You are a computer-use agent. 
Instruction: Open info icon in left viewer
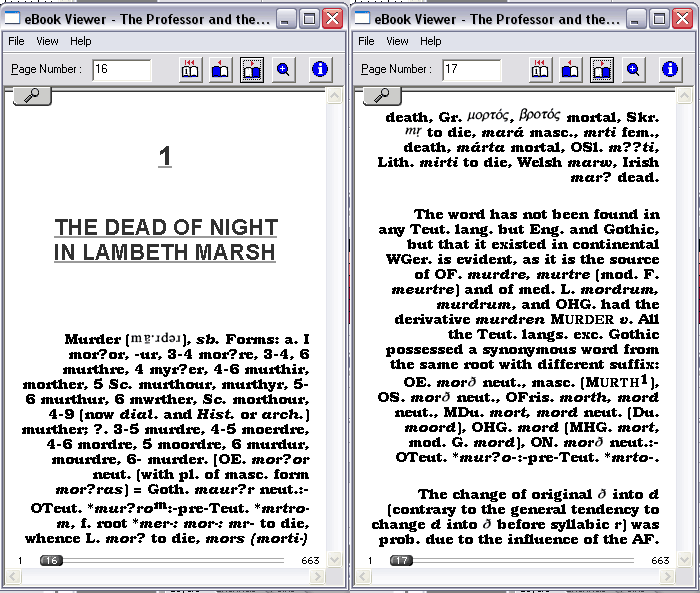(321, 69)
